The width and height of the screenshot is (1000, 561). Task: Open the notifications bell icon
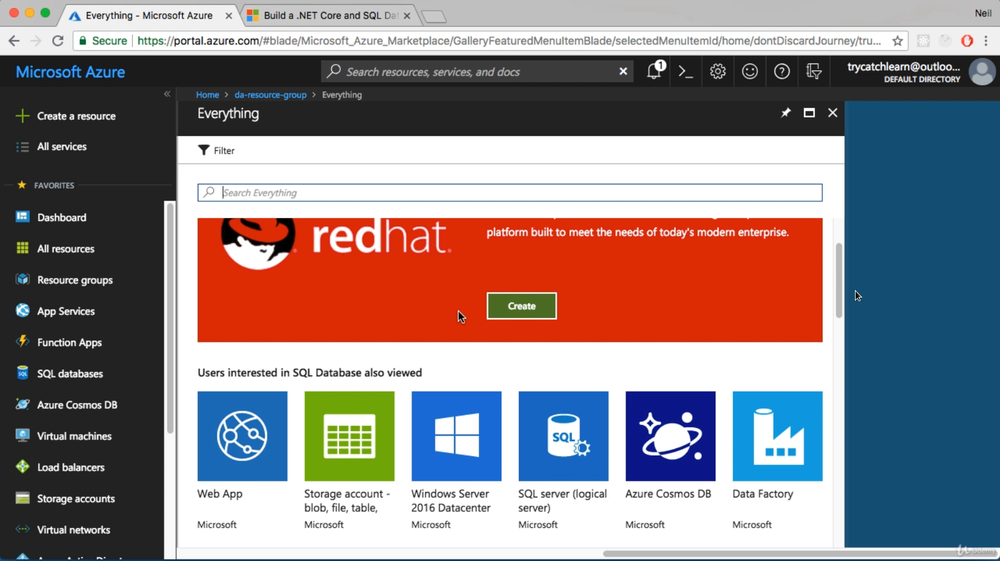point(654,71)
